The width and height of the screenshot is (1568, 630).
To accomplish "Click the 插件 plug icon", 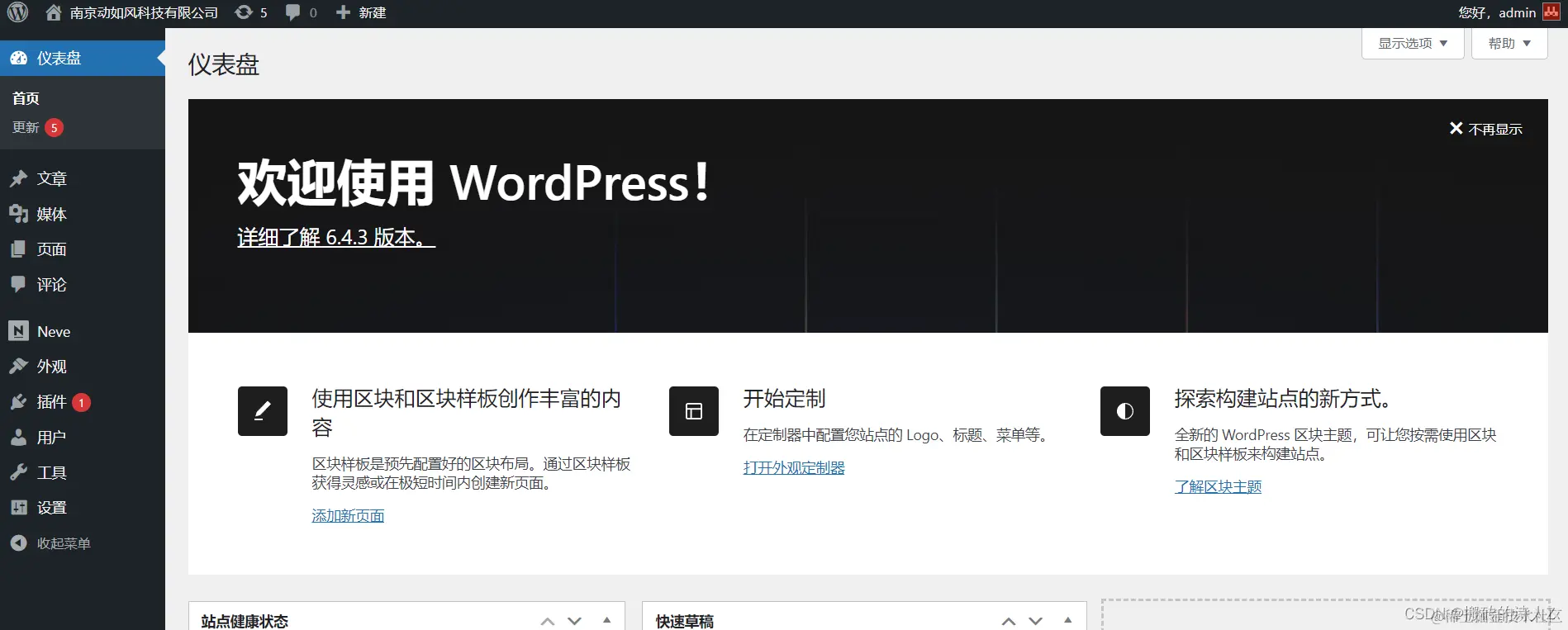I will pos(18,401).
